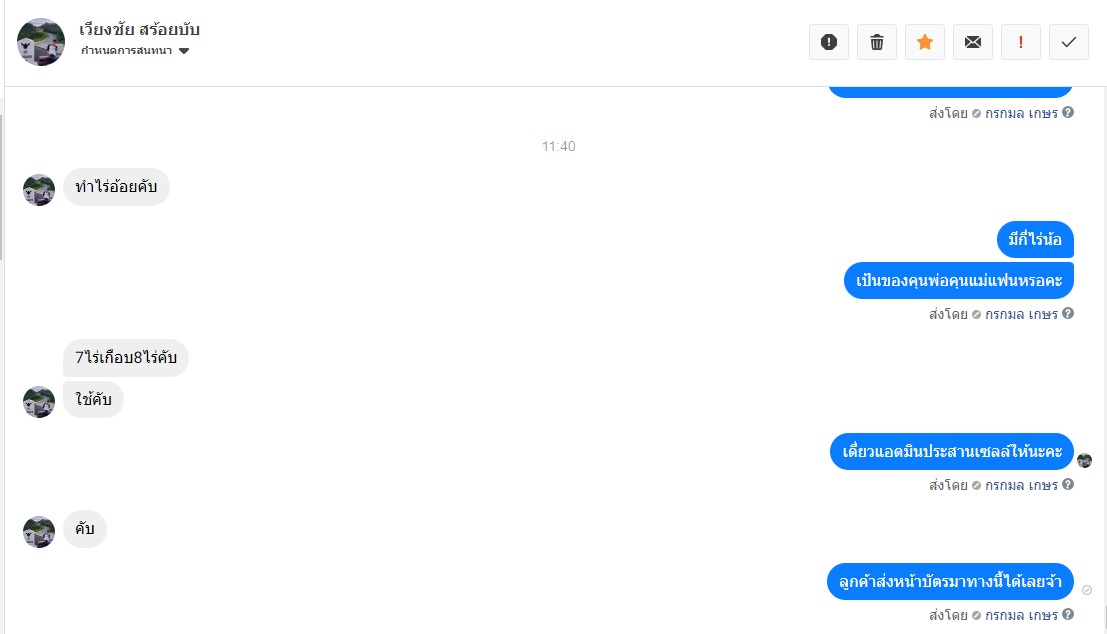
Task: Open เวียงชัย สร้อยบับ profile picture in header
Action: (41, 42)
